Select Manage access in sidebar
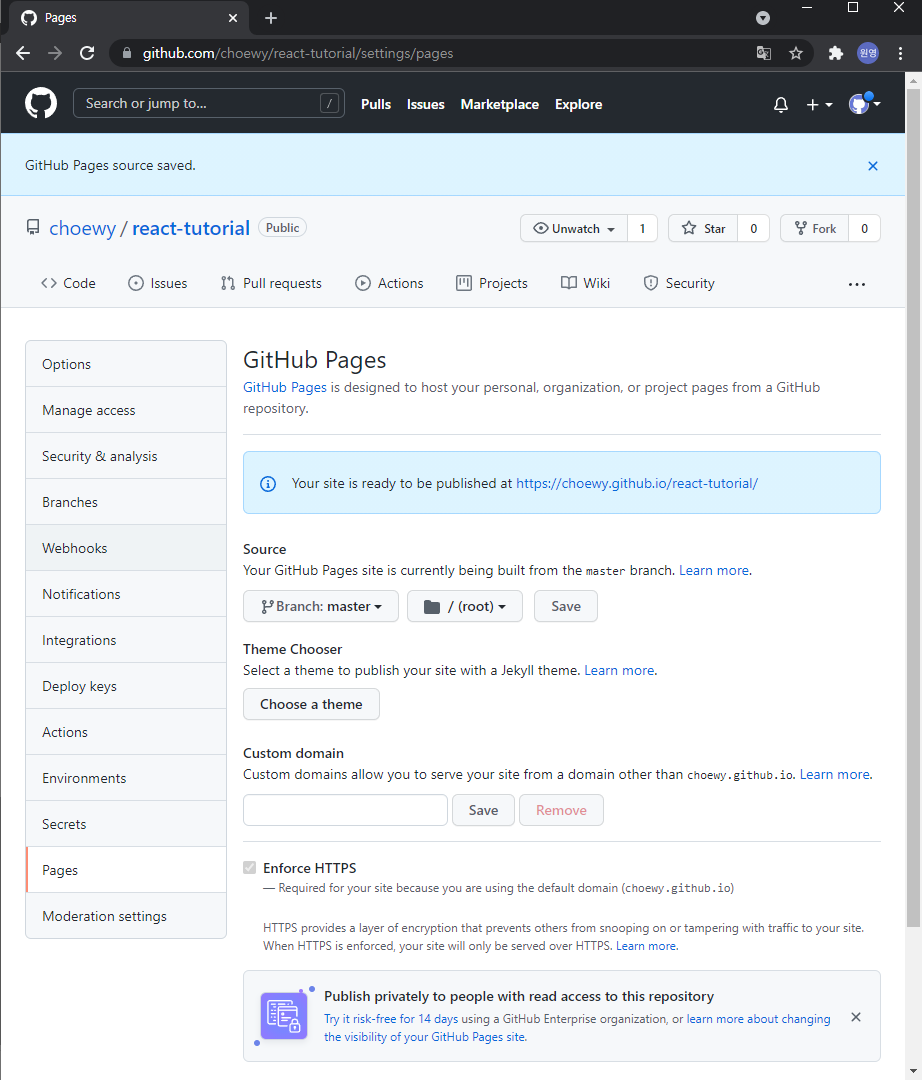The width and height of the screenshot is (922, 1080). click(x=126, y=410)
